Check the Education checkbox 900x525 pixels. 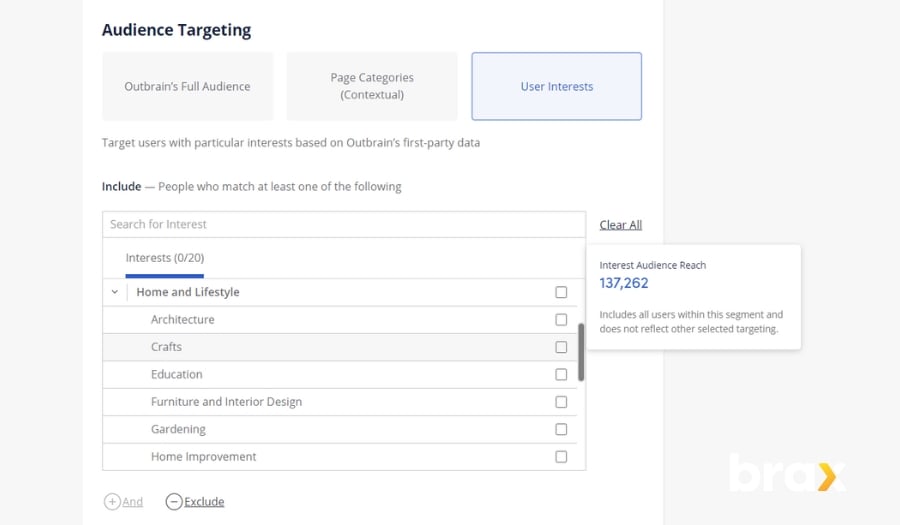[x=561, y=375]
